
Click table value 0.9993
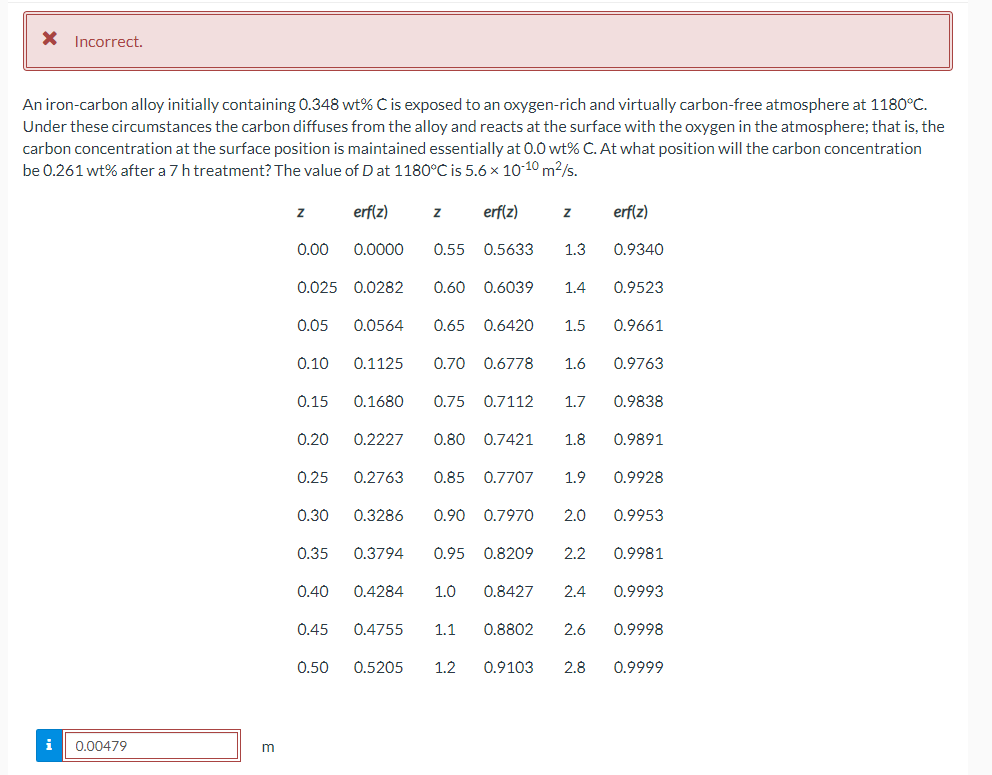pos(638,591)
